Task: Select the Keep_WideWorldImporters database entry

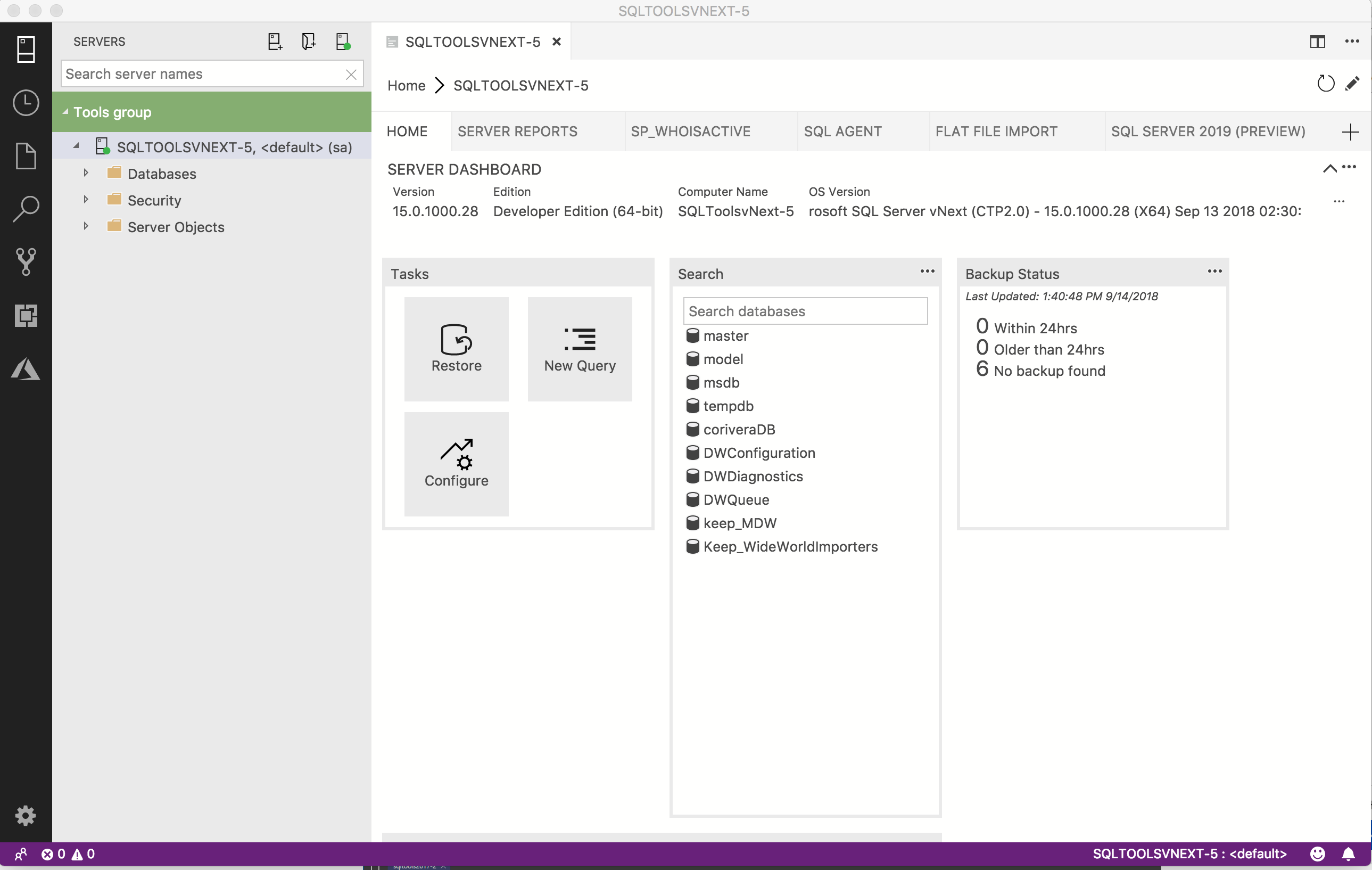Action: tap(790, 546)
